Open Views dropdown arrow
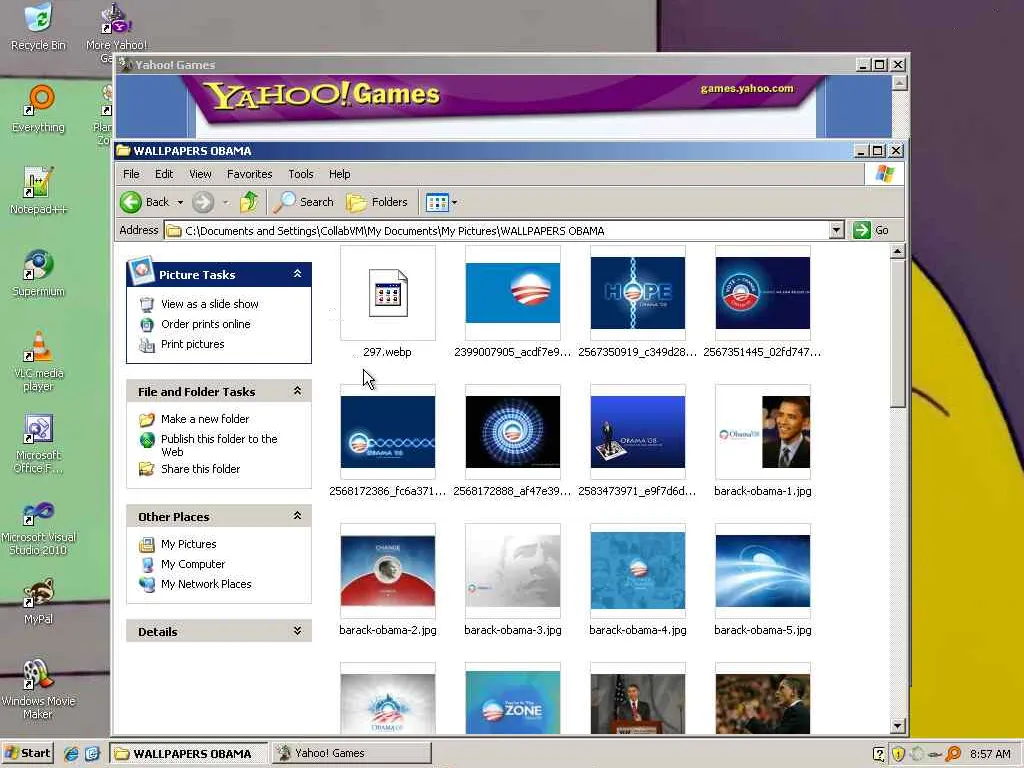Screen dimensions: 1024x768 coord(455,202)
